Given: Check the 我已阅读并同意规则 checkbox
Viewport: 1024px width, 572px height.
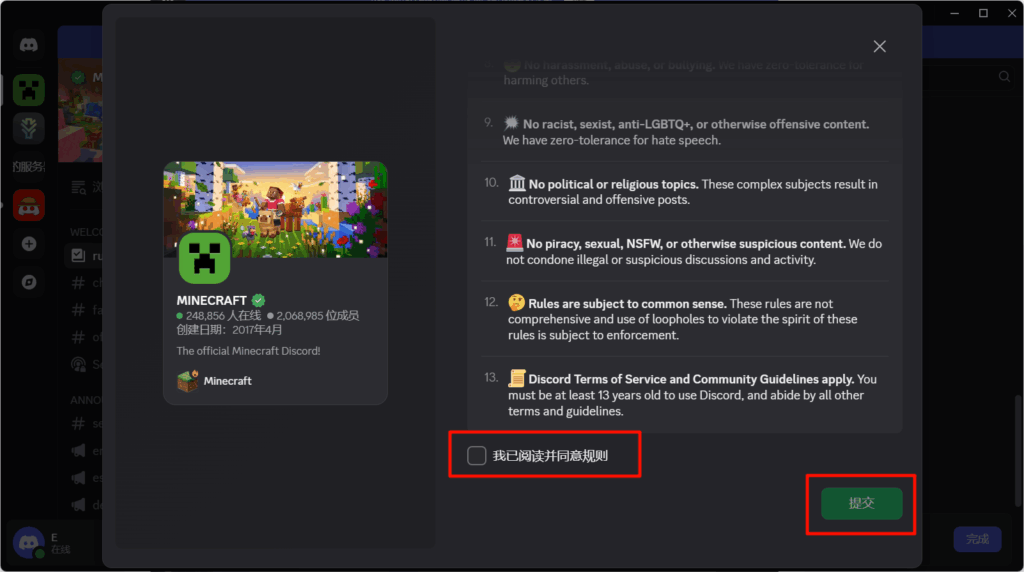Looking at the screenshot, I should (x=477, y=455).
